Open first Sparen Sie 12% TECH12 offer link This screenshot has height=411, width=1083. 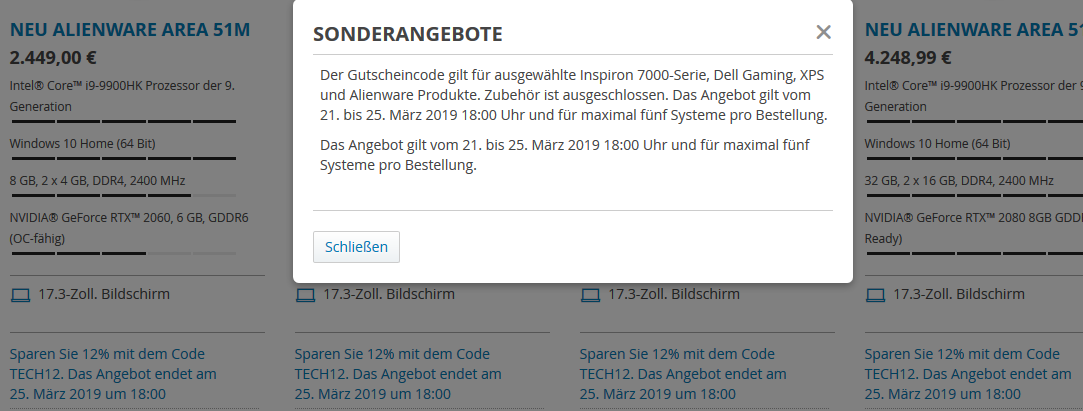pos(113,374)
